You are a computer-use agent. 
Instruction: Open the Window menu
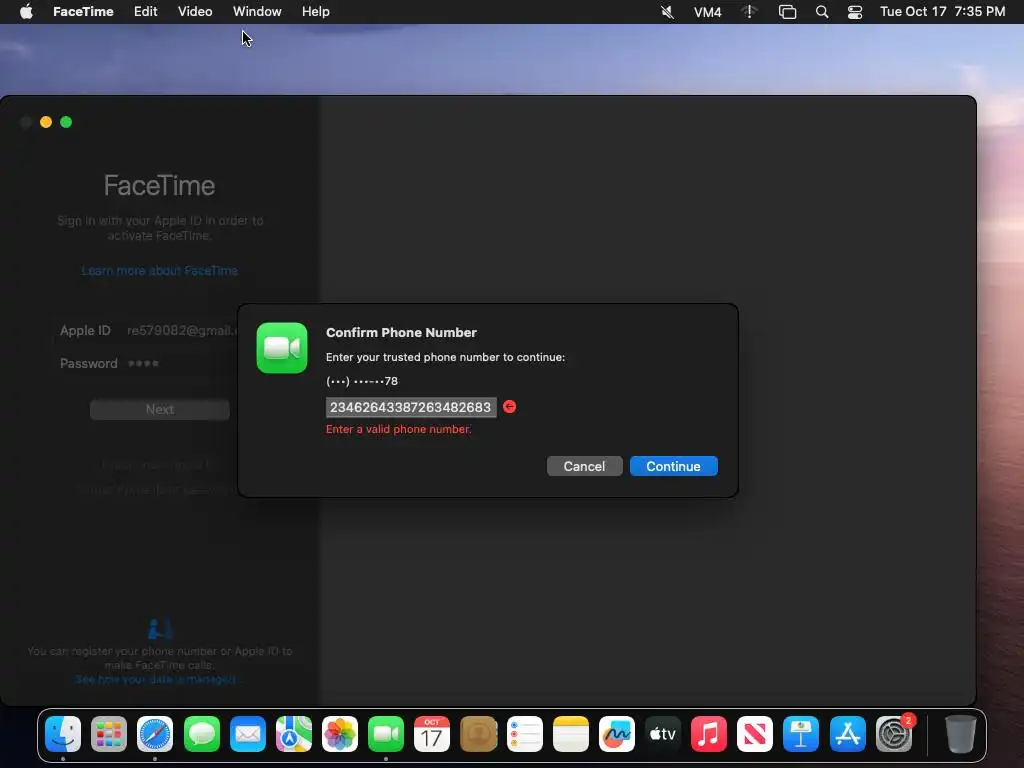click(257, 12)
